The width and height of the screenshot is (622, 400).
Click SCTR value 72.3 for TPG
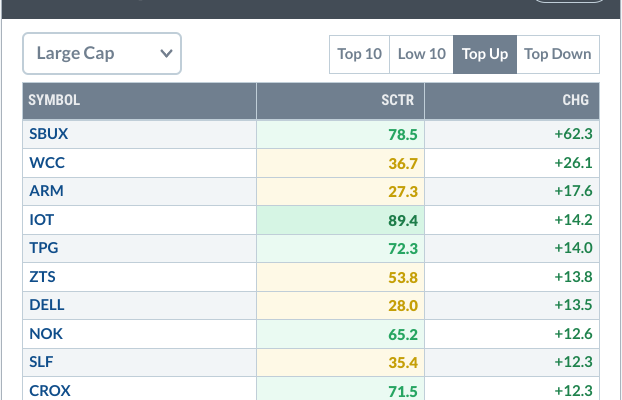(403, 249)
